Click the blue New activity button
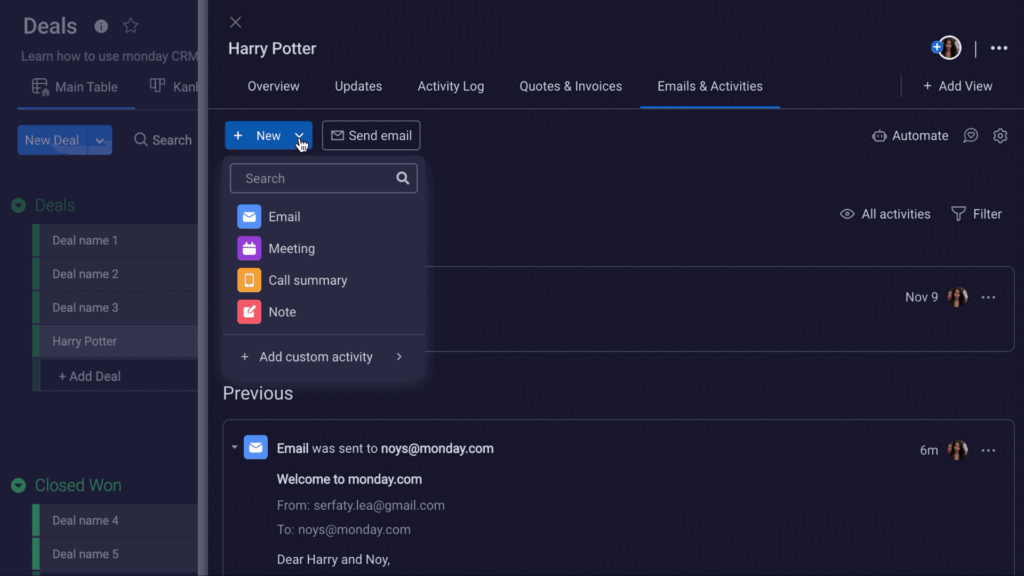 pos(259,136)
